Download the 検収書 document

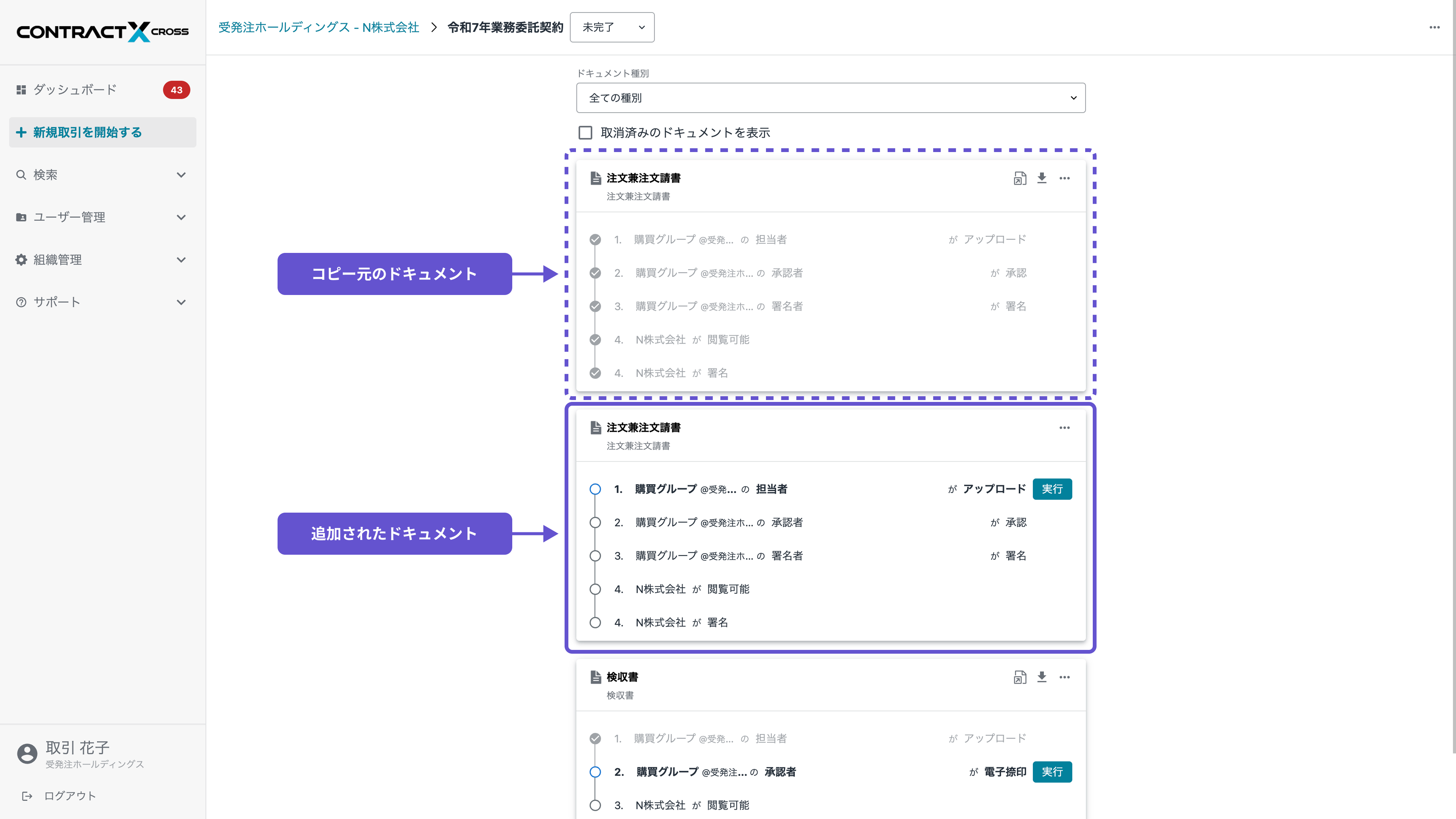[1042, 676]
